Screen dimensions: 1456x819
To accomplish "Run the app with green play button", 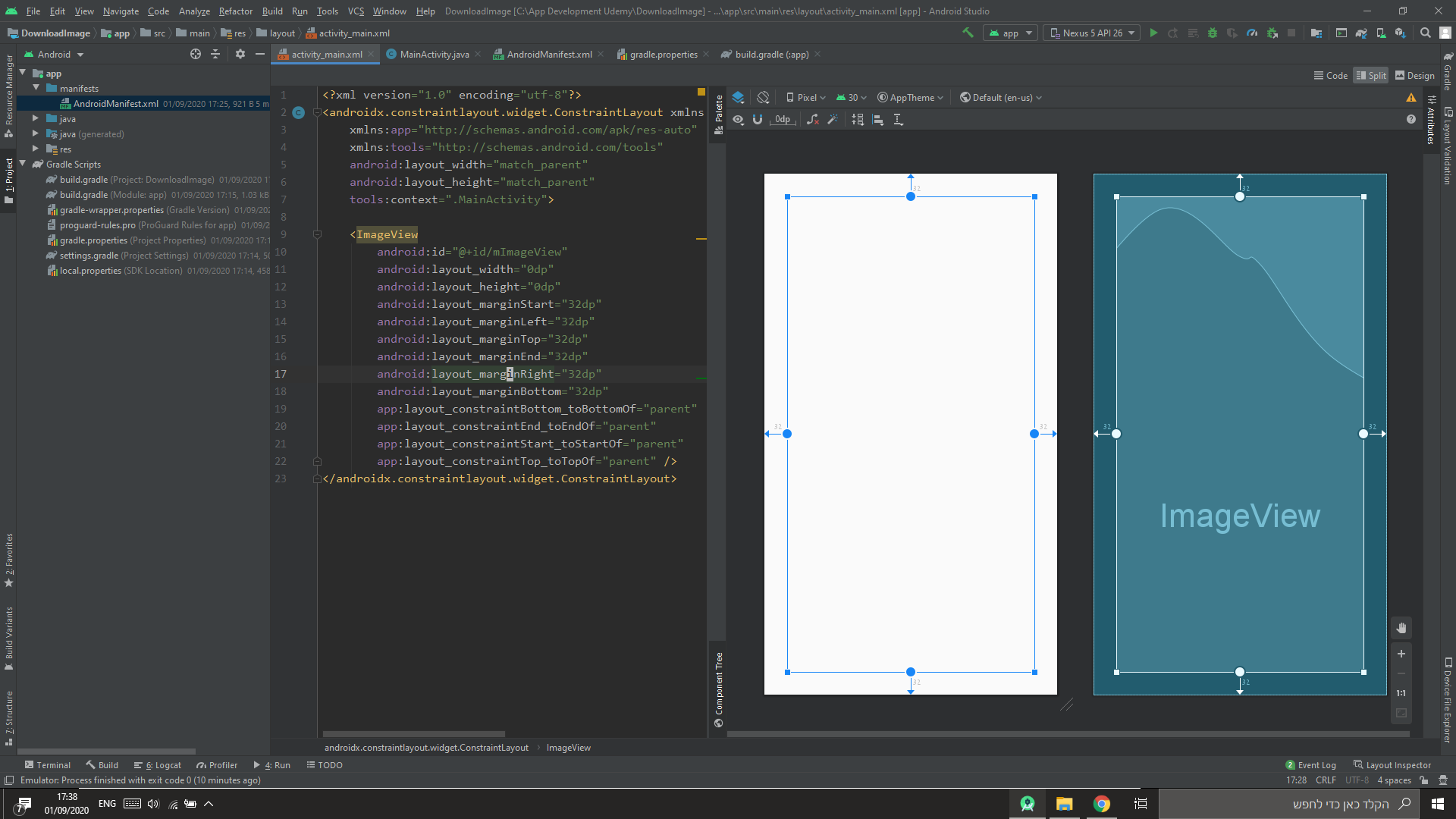I will 1153,33.
